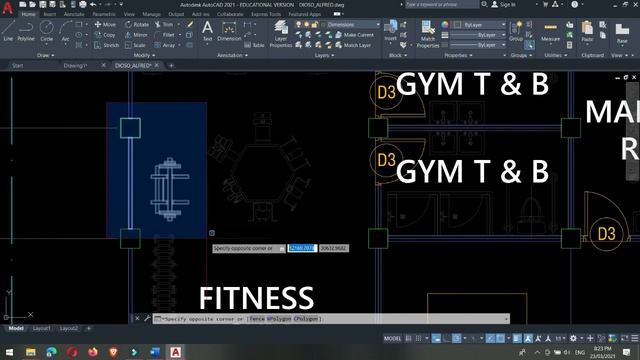This screenshot has height=360, width=640.
Task: Open the Home ribbon tab
Action: pyautogui.click(x=28, y=14)
